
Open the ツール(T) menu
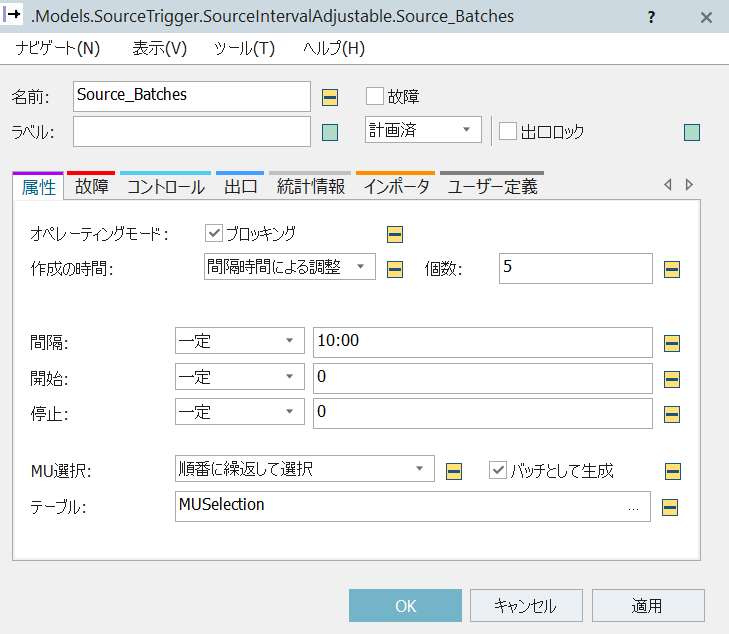(x=244, y=48)
